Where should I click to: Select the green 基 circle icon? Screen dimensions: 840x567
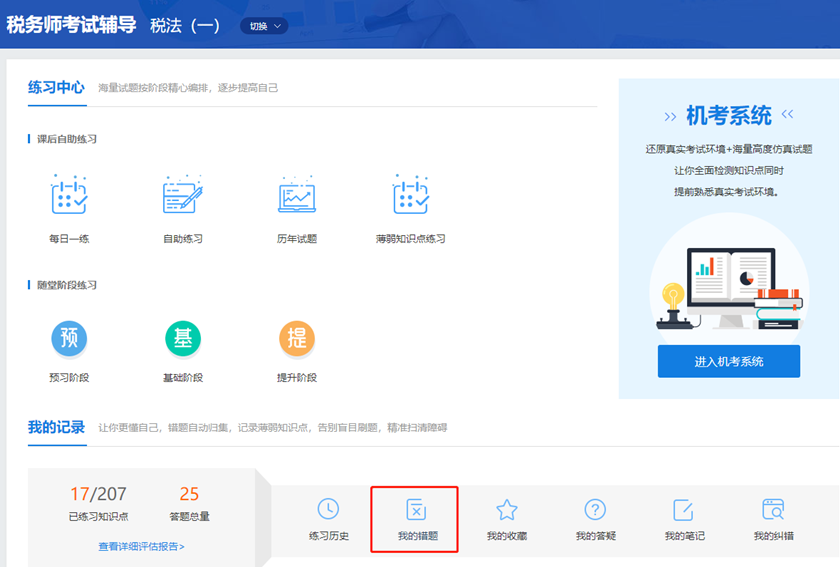click(x=183, y=338)
